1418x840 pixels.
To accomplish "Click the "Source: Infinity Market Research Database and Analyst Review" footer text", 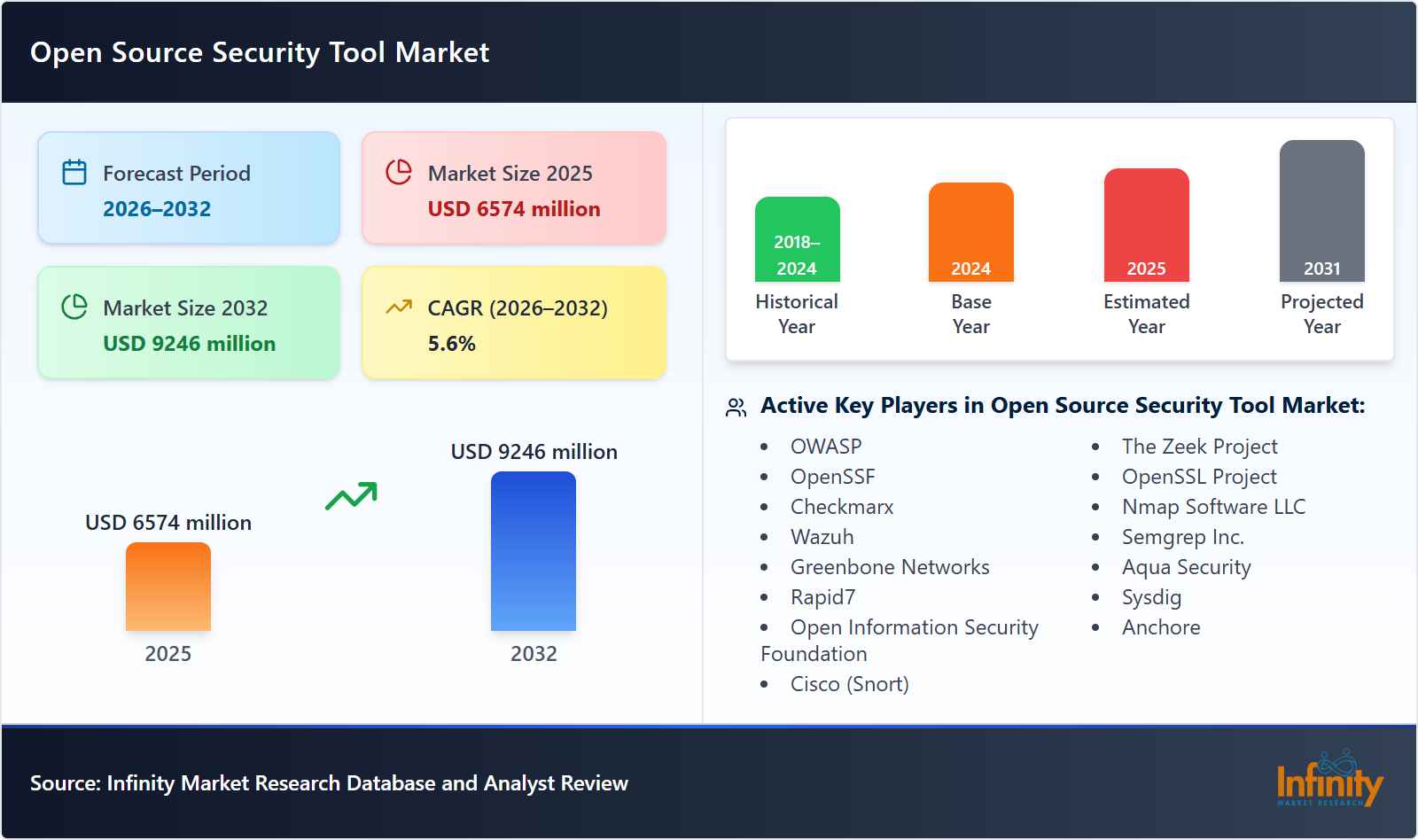I will coord(329,783).
